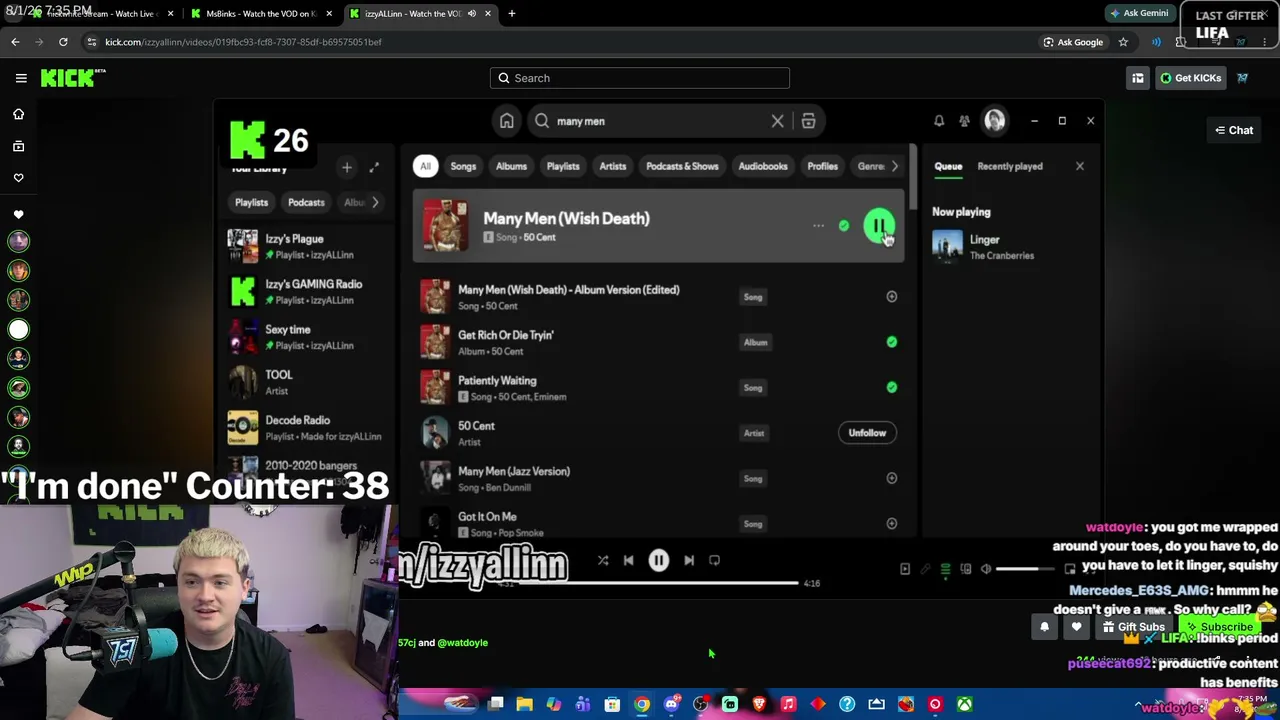Close the Spotify queue panel
The width and height of the screenshot is (1280, 720).
1080,166
